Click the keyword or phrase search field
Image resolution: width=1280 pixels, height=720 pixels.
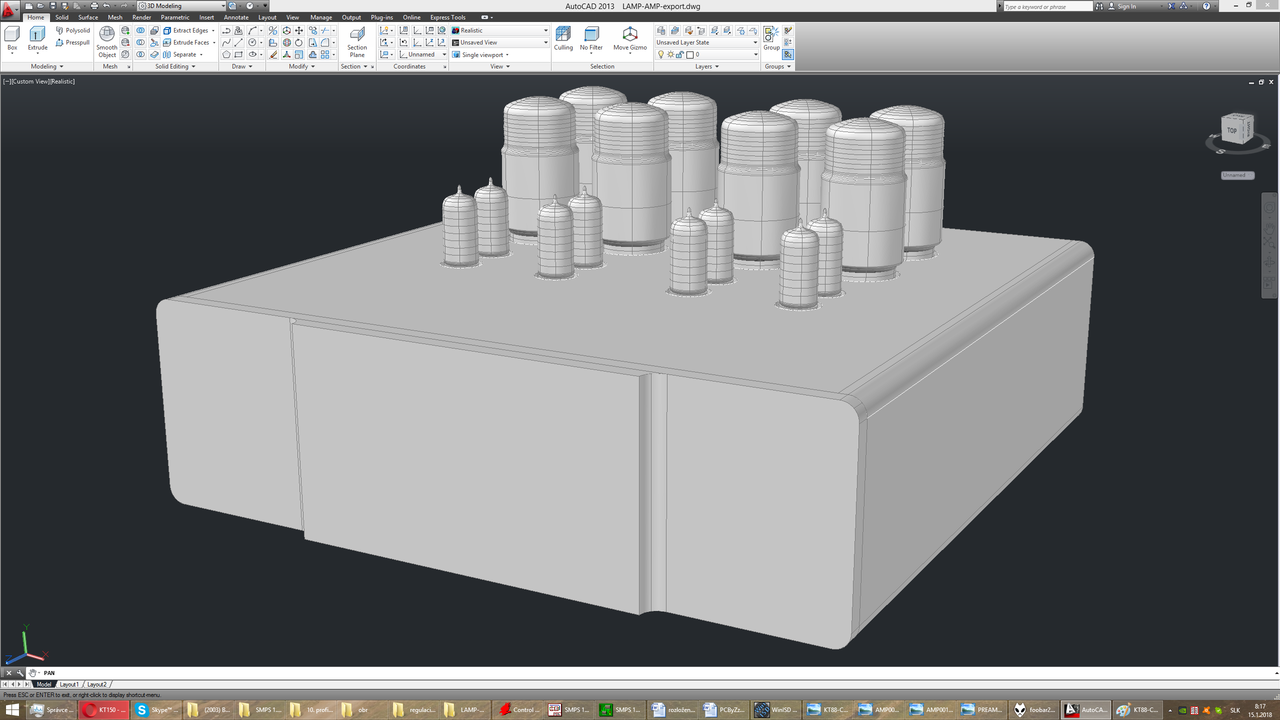pyautogui.click(x=1046, y=6)
